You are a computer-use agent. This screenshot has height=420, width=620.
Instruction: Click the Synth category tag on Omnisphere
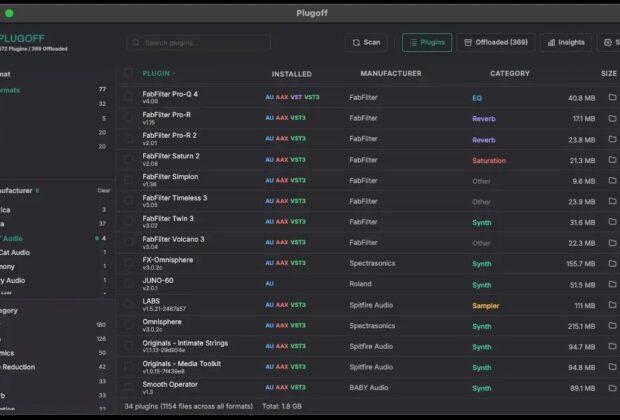(482, 326)
